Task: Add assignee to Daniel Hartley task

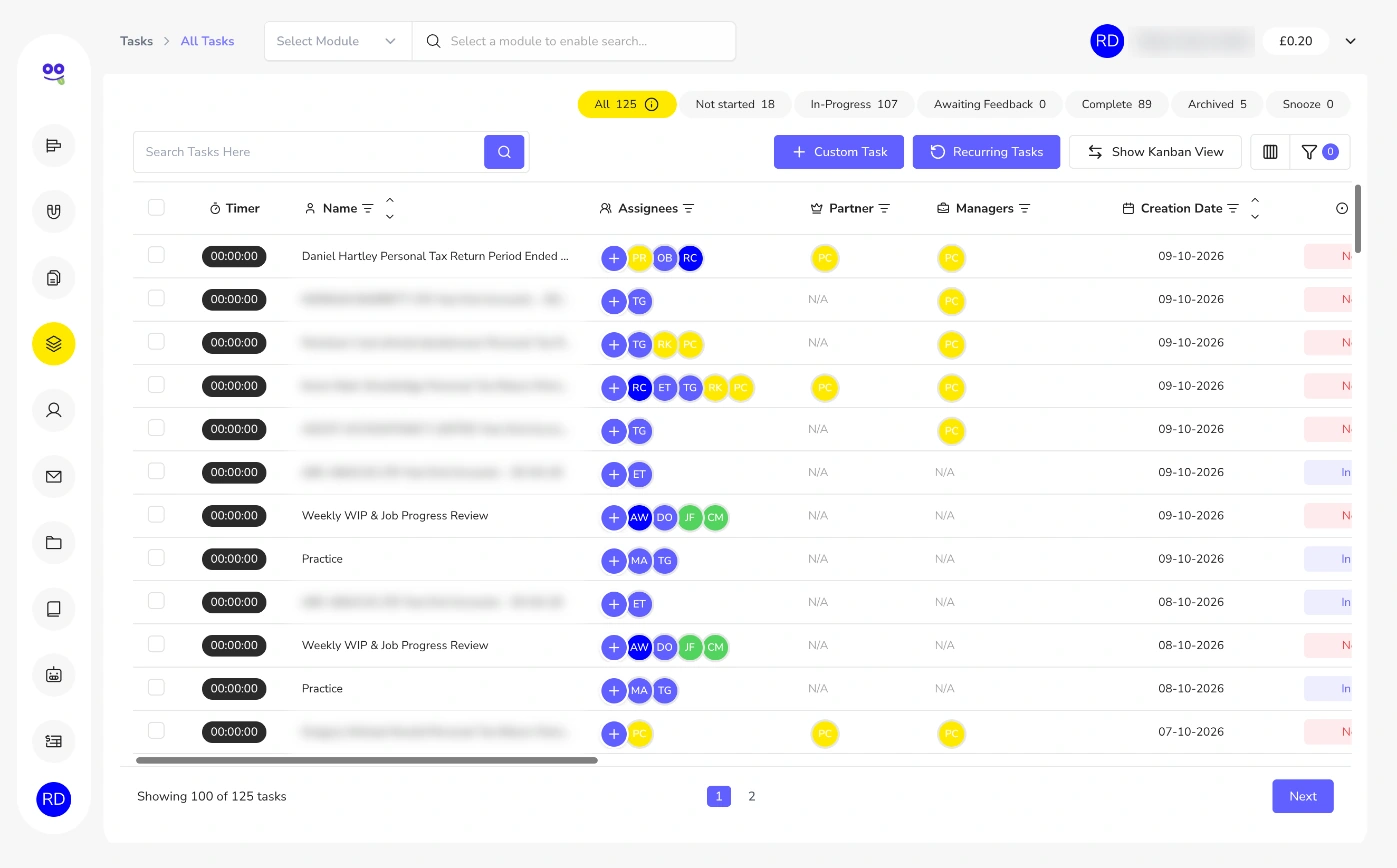Action: pos(614,258)
